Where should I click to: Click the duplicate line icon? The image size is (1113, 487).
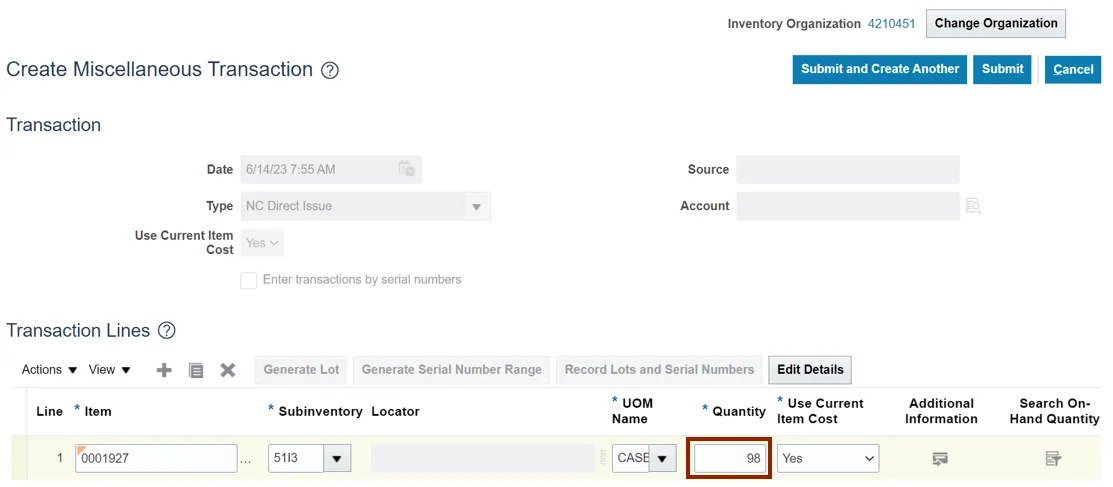point(196,370)
